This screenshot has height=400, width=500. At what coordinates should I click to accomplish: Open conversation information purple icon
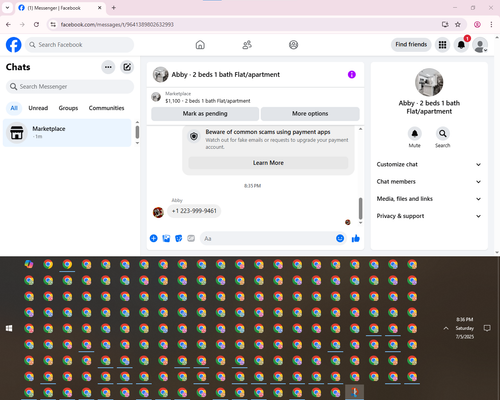tap(352, 74)
